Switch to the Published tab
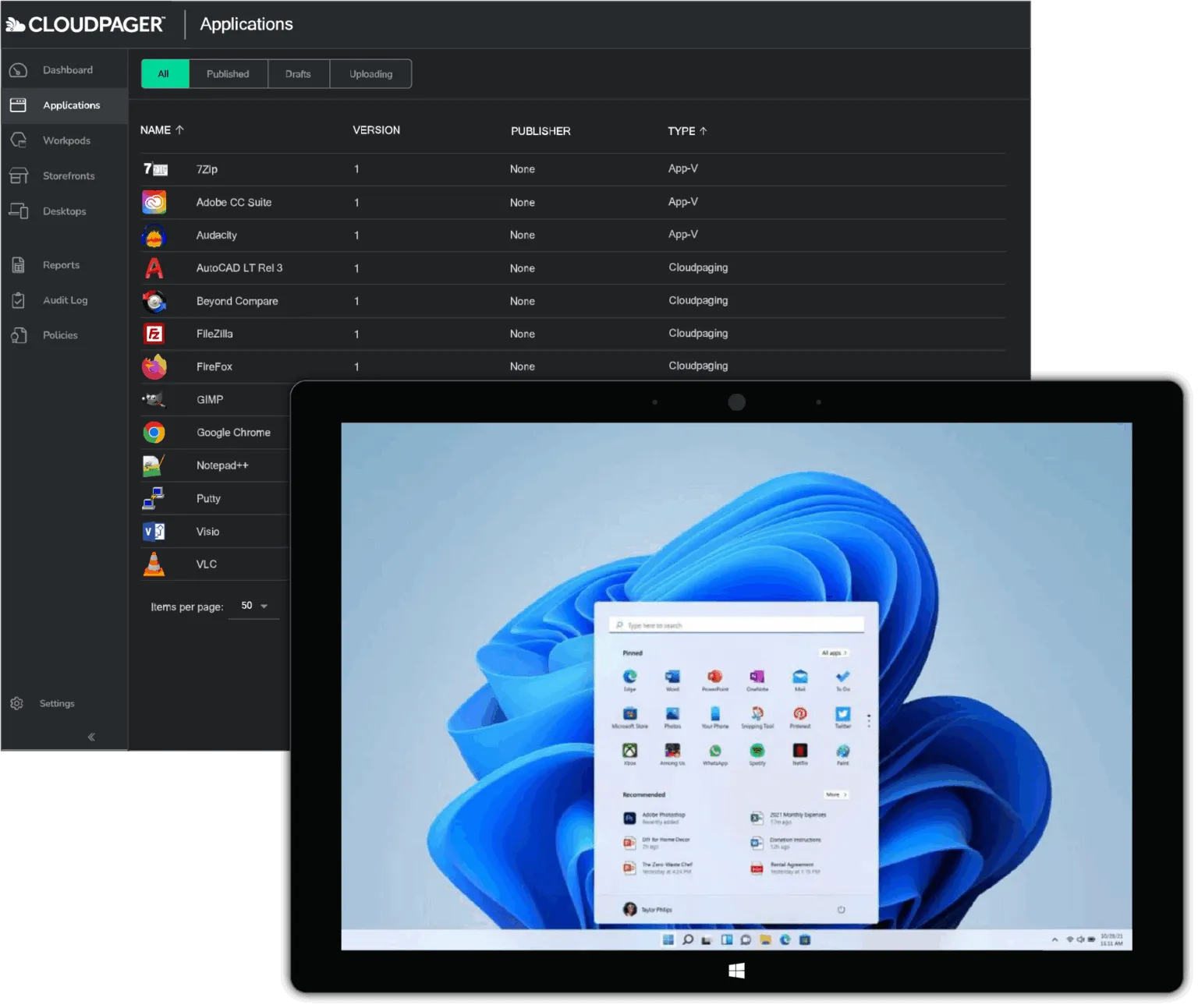The height and width of the screenshot is (1008, 1198). (227, 73)
